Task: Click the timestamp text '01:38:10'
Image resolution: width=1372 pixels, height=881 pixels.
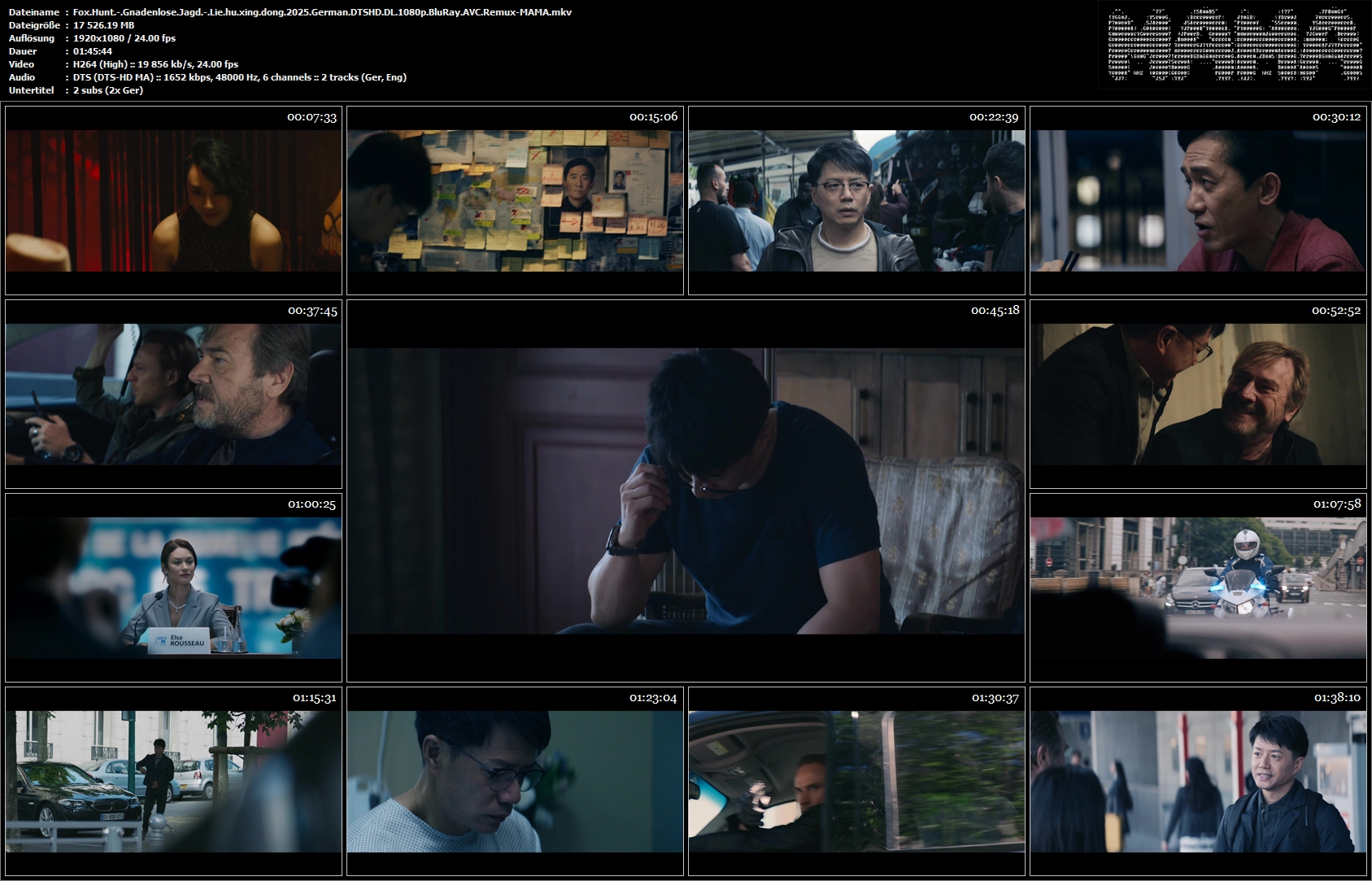Action: pyautogui.click(x=1337, y=697)
